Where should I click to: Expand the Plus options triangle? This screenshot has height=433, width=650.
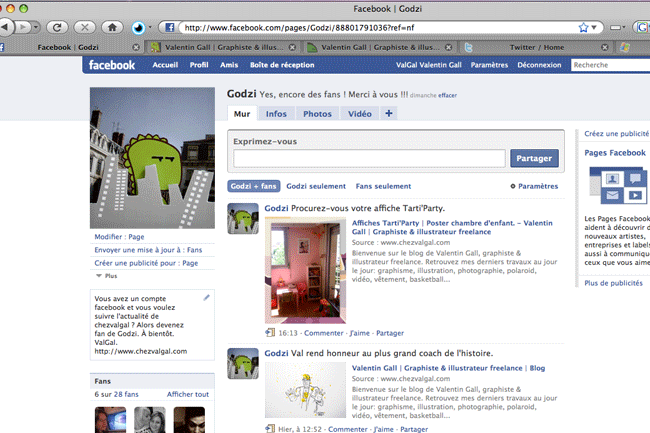tap(107, 276)
